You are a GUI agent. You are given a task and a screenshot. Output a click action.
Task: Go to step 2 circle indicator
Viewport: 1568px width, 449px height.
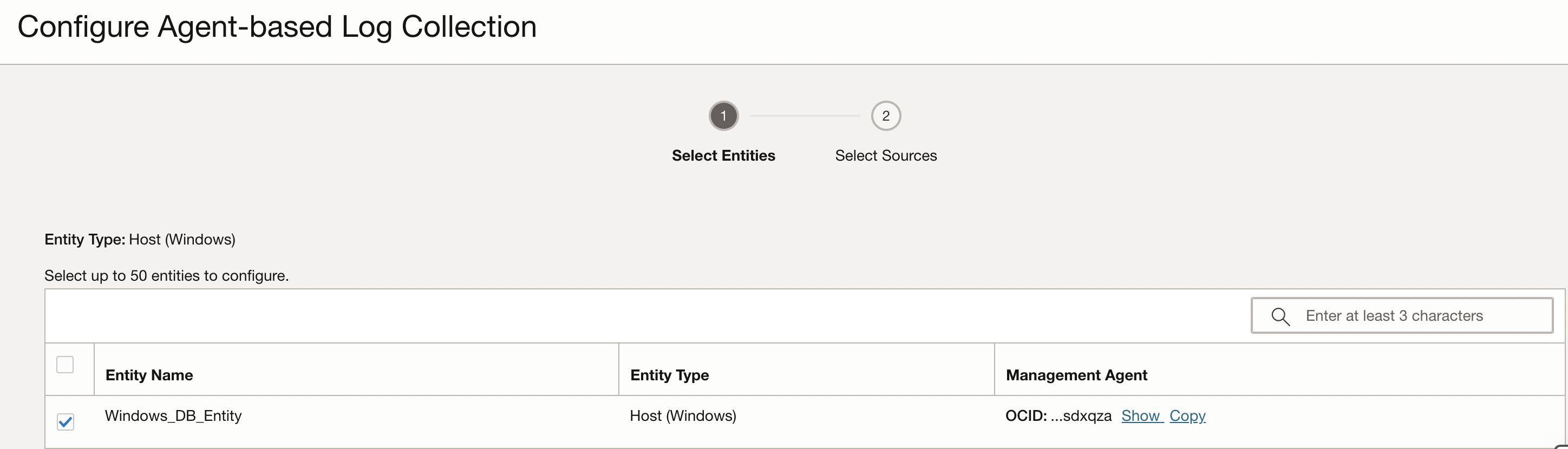pos(886,116)
